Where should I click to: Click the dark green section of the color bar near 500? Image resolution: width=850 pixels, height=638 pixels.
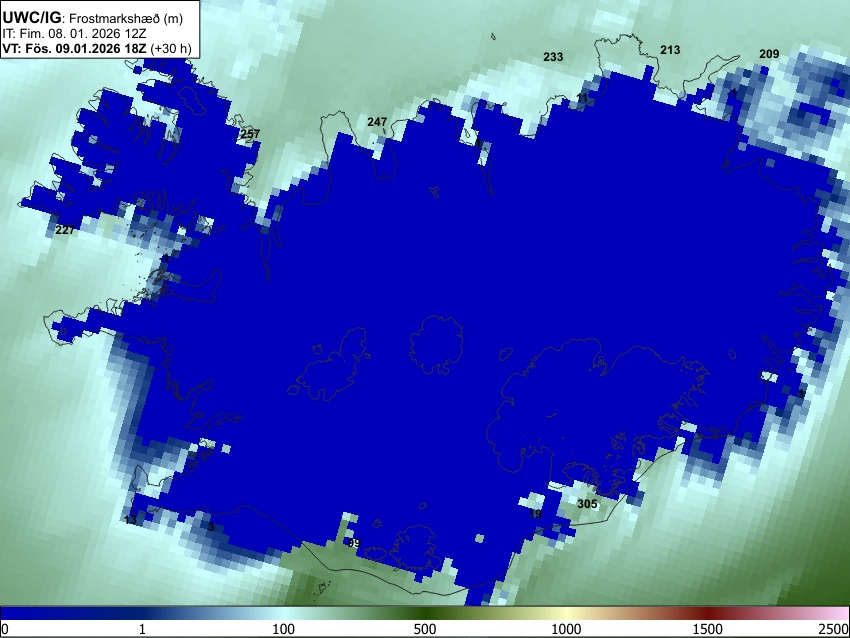coord(424,613)
